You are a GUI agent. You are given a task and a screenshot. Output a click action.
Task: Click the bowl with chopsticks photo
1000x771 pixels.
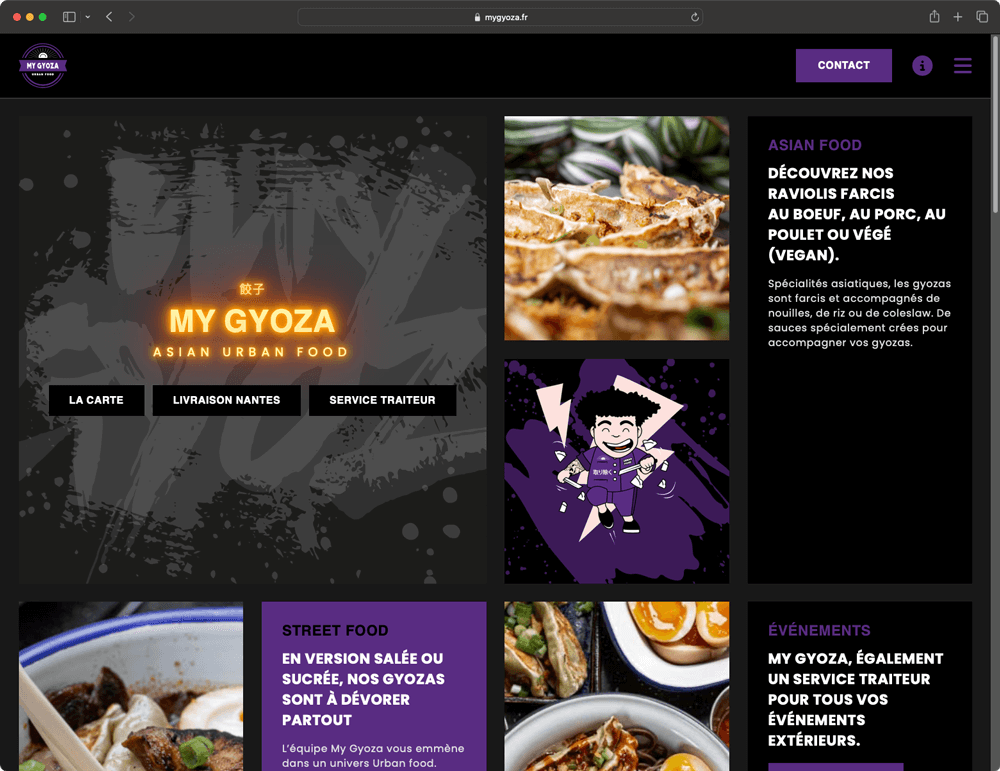coord(131,686)
